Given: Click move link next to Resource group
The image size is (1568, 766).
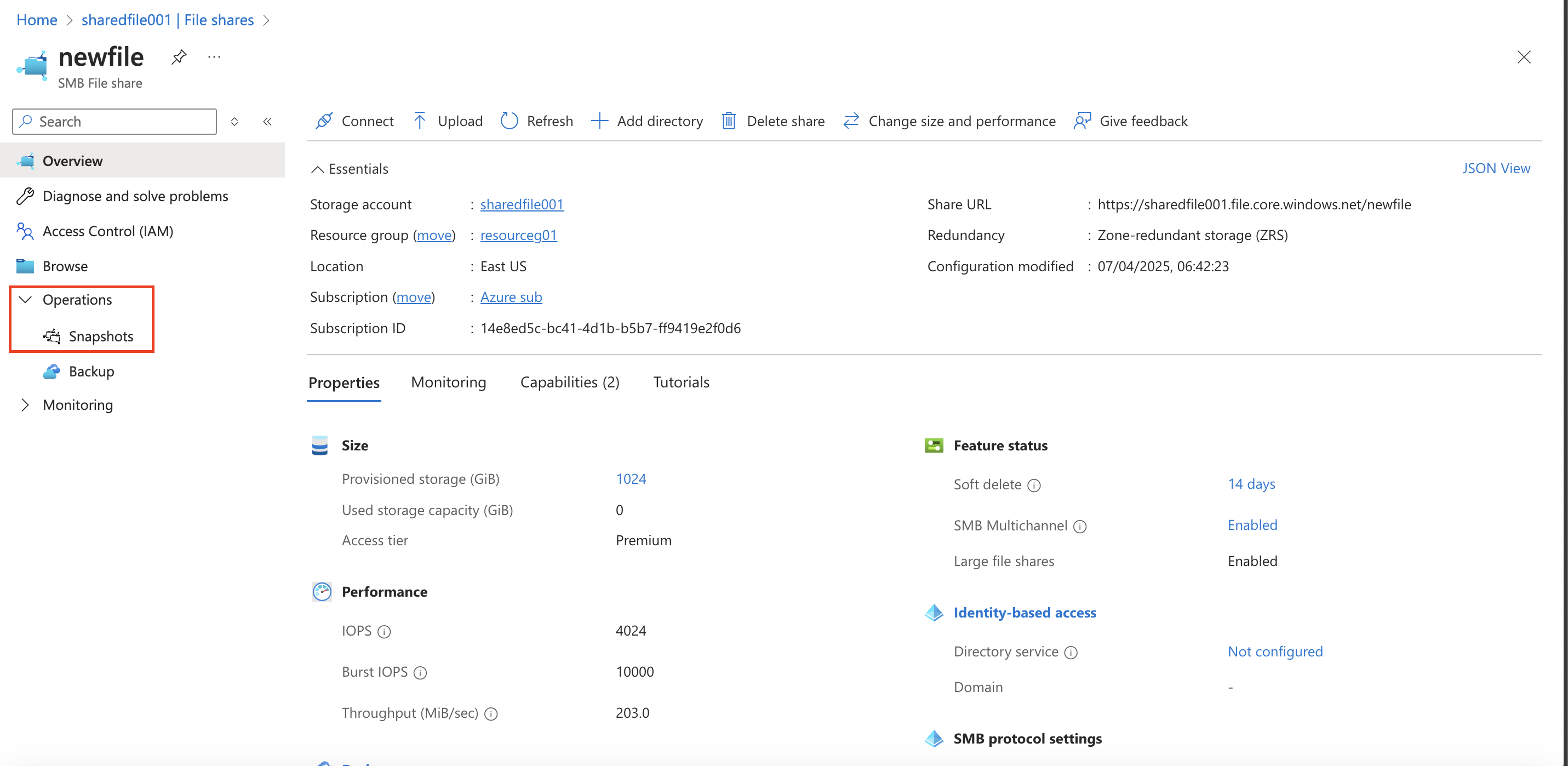Looking at the screenshot, I should click(x=434, y=235).
